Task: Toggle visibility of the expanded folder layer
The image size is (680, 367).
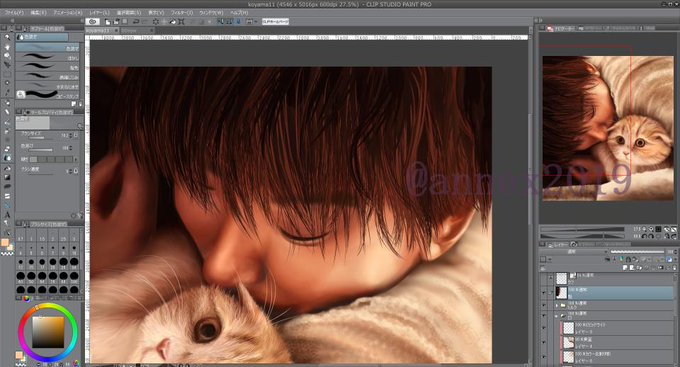Action: tap(544, 316)
